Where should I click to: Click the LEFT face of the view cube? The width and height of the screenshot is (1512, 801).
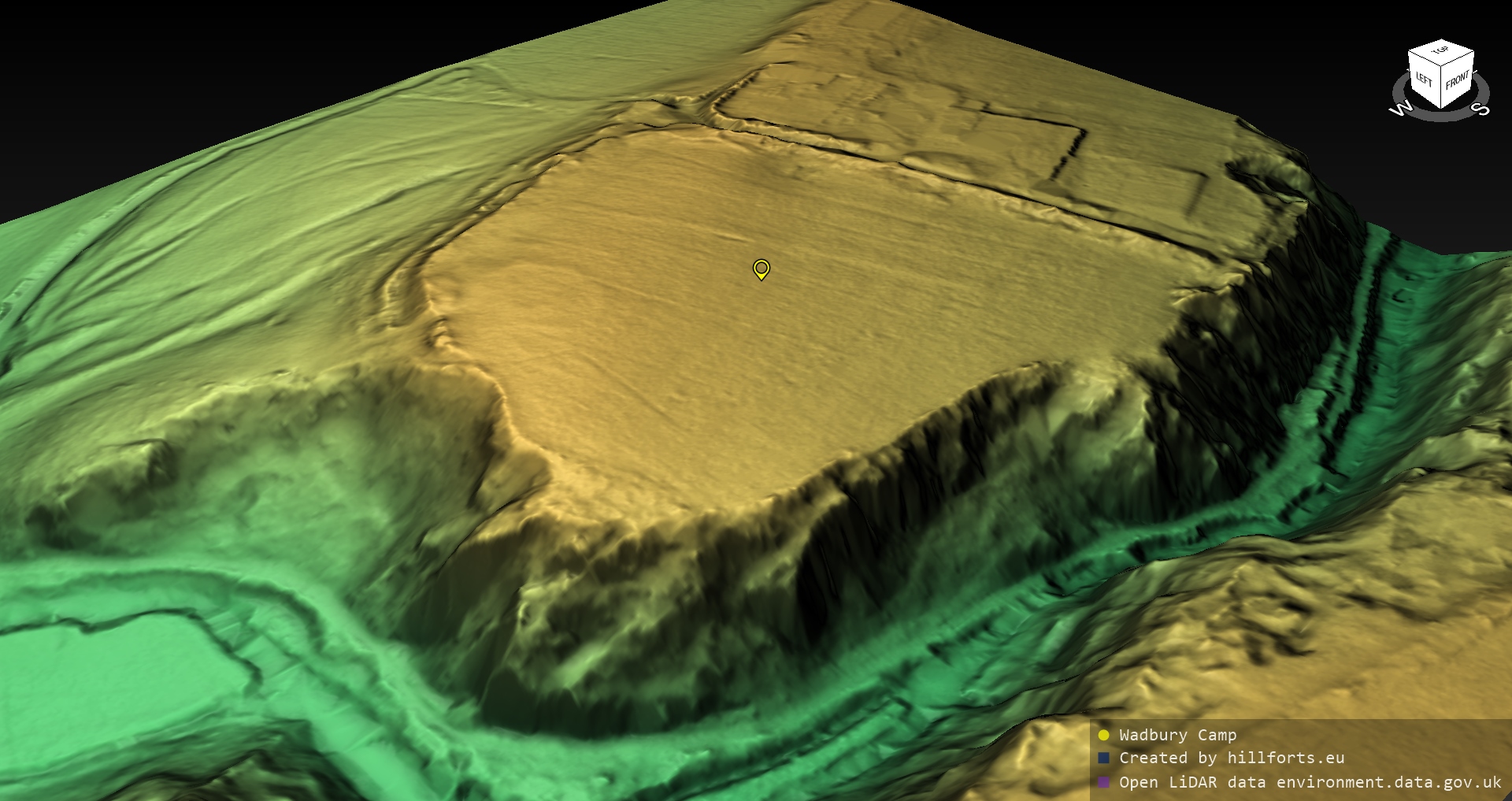pyautogui.click(x=1424, y=80)
